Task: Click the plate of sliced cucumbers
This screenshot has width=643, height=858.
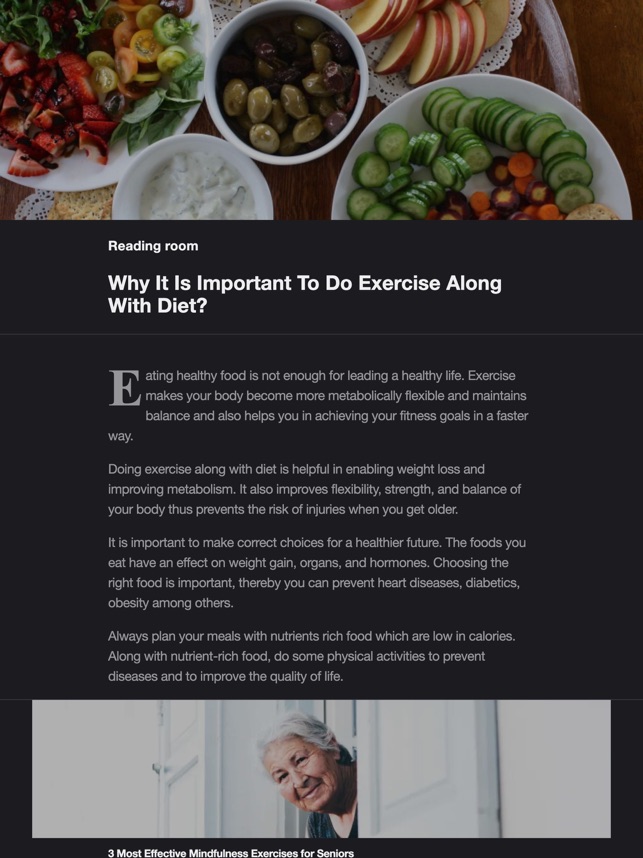Action: (x=482, y=149)
